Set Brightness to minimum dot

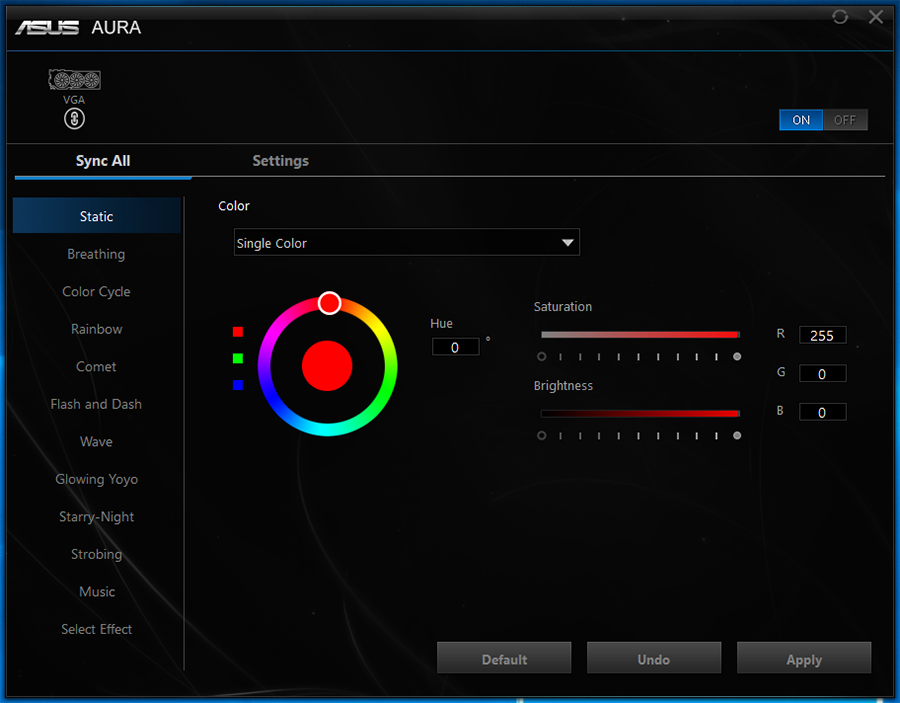click(x=541, y=436)
